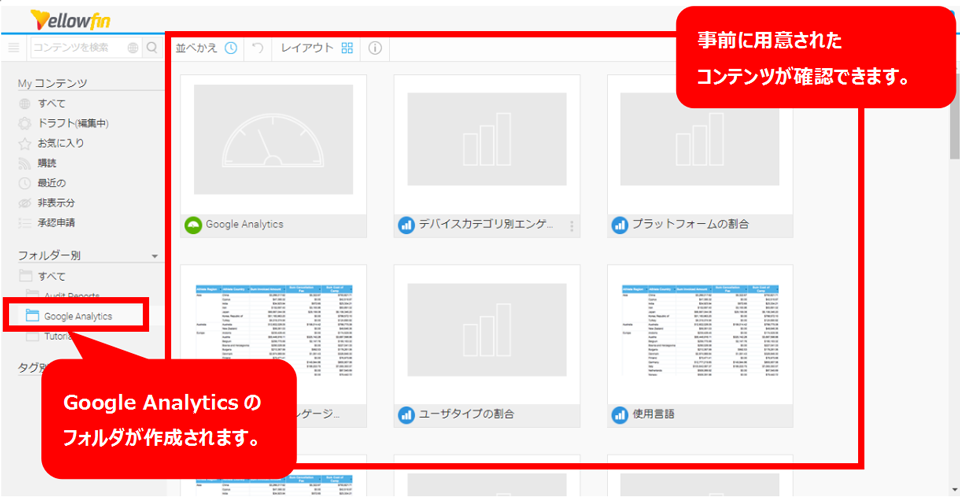
Task: Open 非表示分 hidden items
Action: tap(56, 203)
